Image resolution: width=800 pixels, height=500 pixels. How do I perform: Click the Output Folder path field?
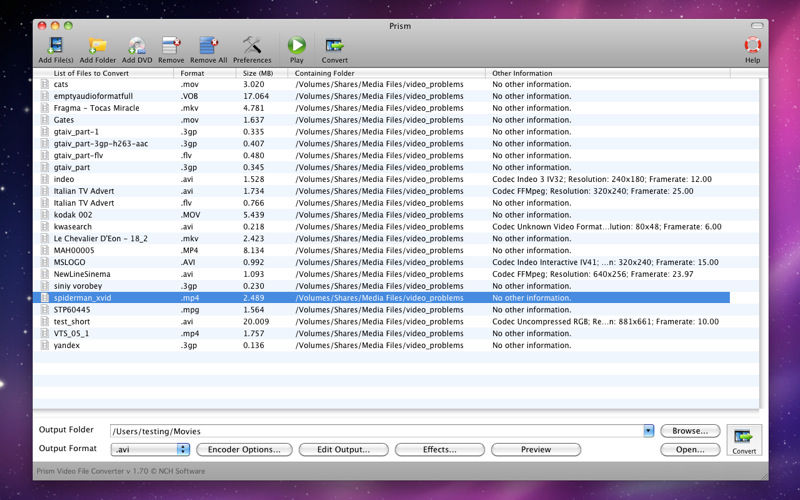[377, 431]
